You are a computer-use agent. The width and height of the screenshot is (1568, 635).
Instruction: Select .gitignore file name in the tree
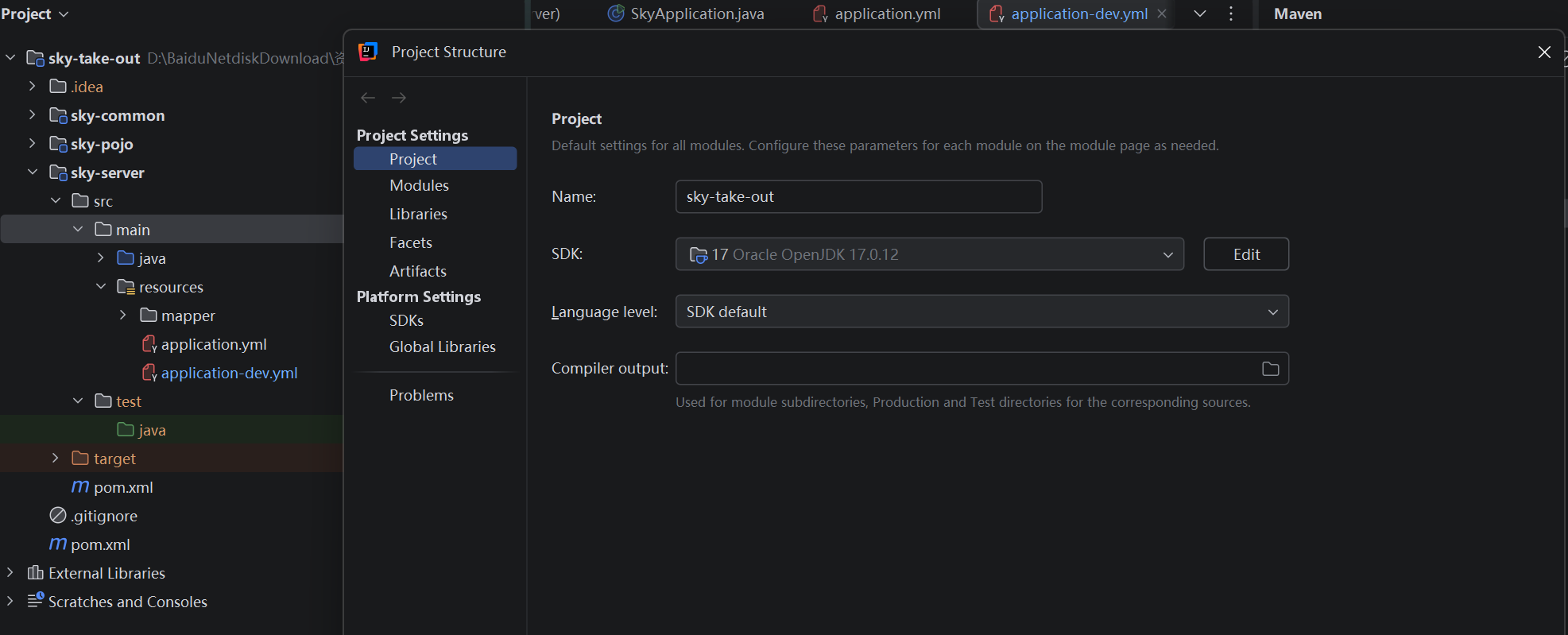click(104, 516)
